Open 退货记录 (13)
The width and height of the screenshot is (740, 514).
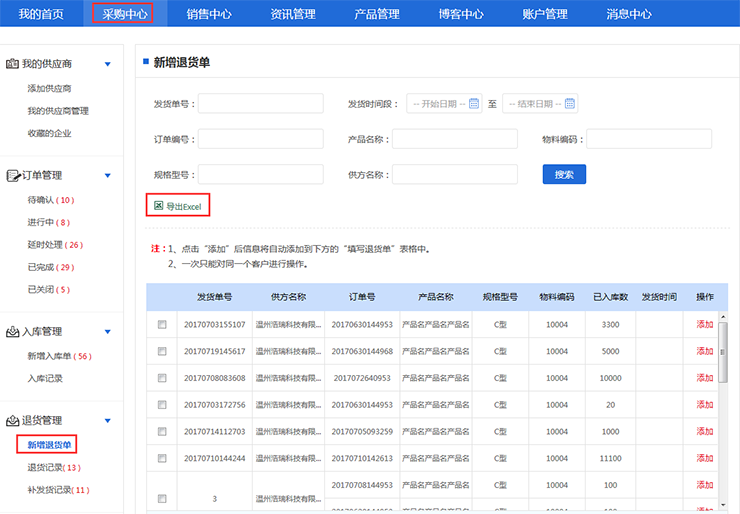[54, 468]
